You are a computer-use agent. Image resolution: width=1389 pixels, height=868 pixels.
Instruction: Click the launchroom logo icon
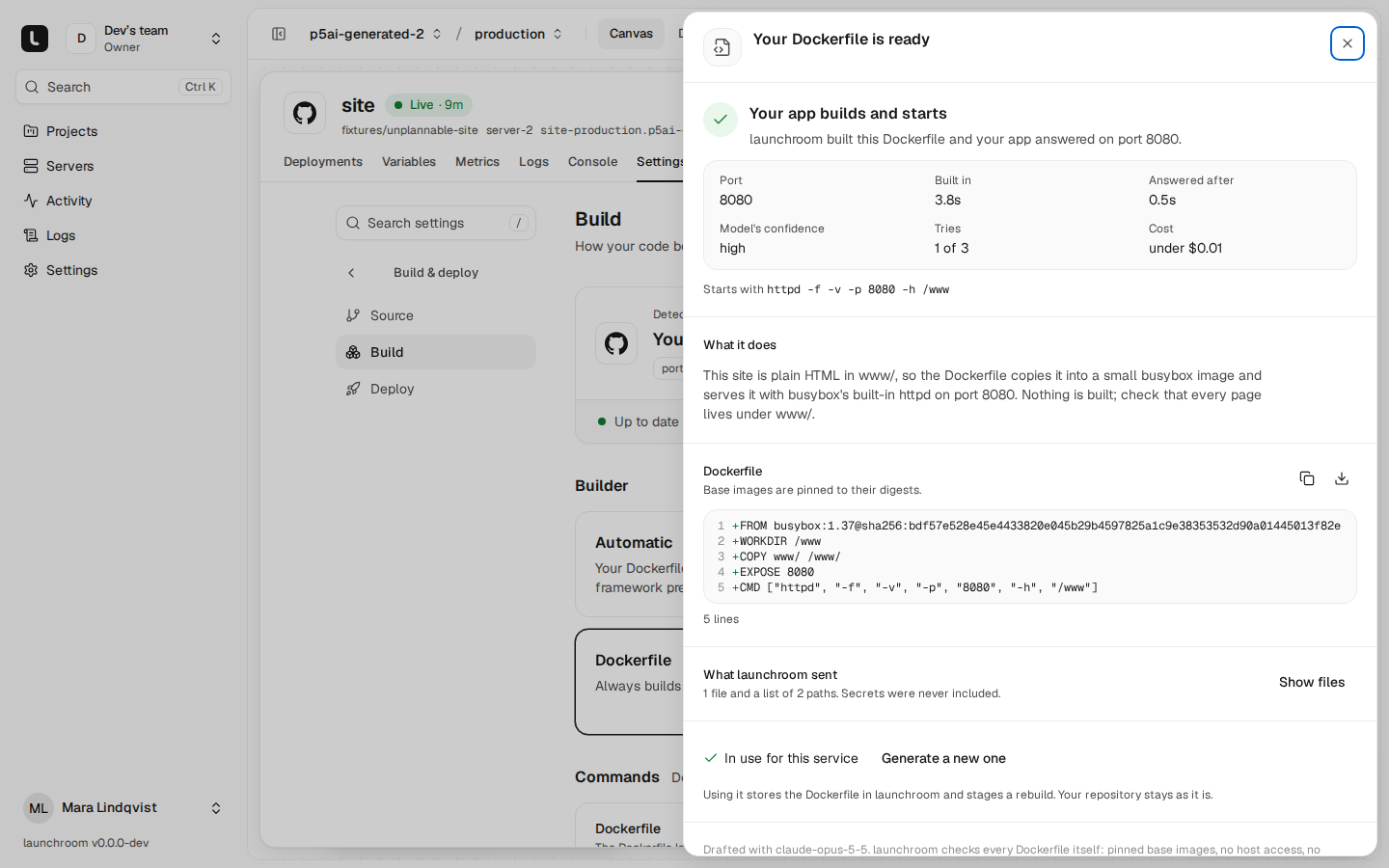[35, 39]
